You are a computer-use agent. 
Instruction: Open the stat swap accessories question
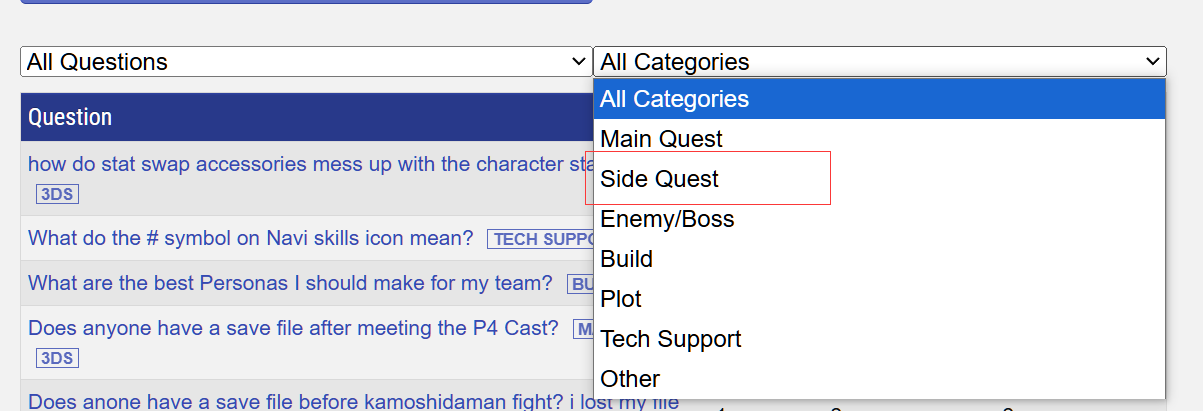click(x=300, y=164)
